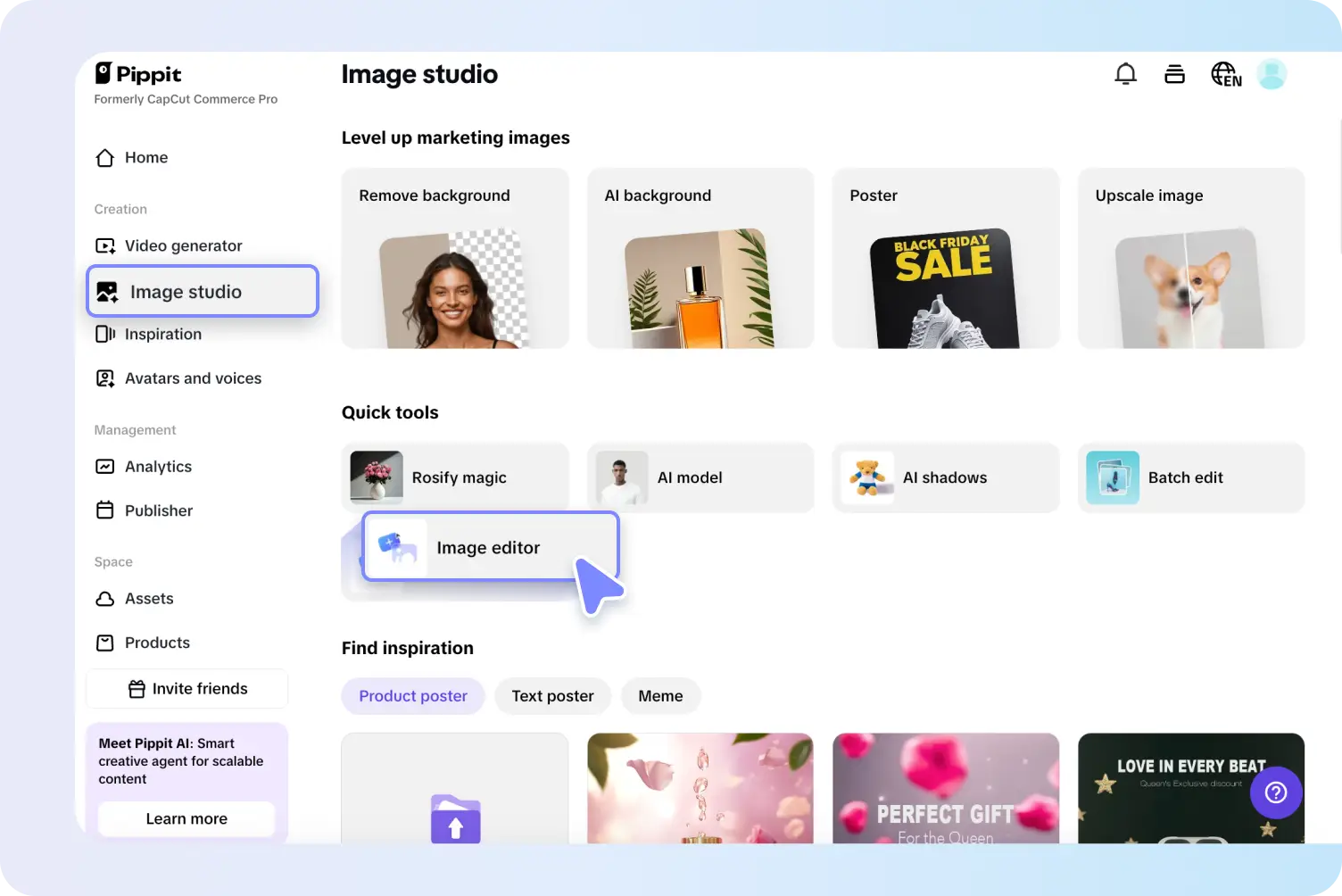View the Analytics panel

158,466
